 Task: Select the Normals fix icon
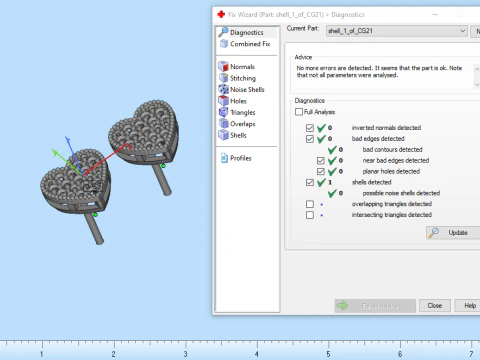[x=223, y=66]
